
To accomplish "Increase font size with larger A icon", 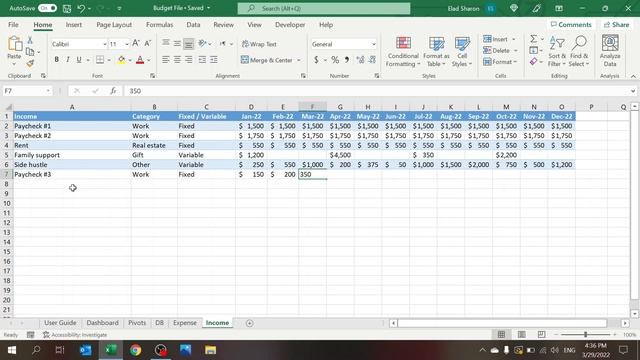I will click(x=136, y=43).
